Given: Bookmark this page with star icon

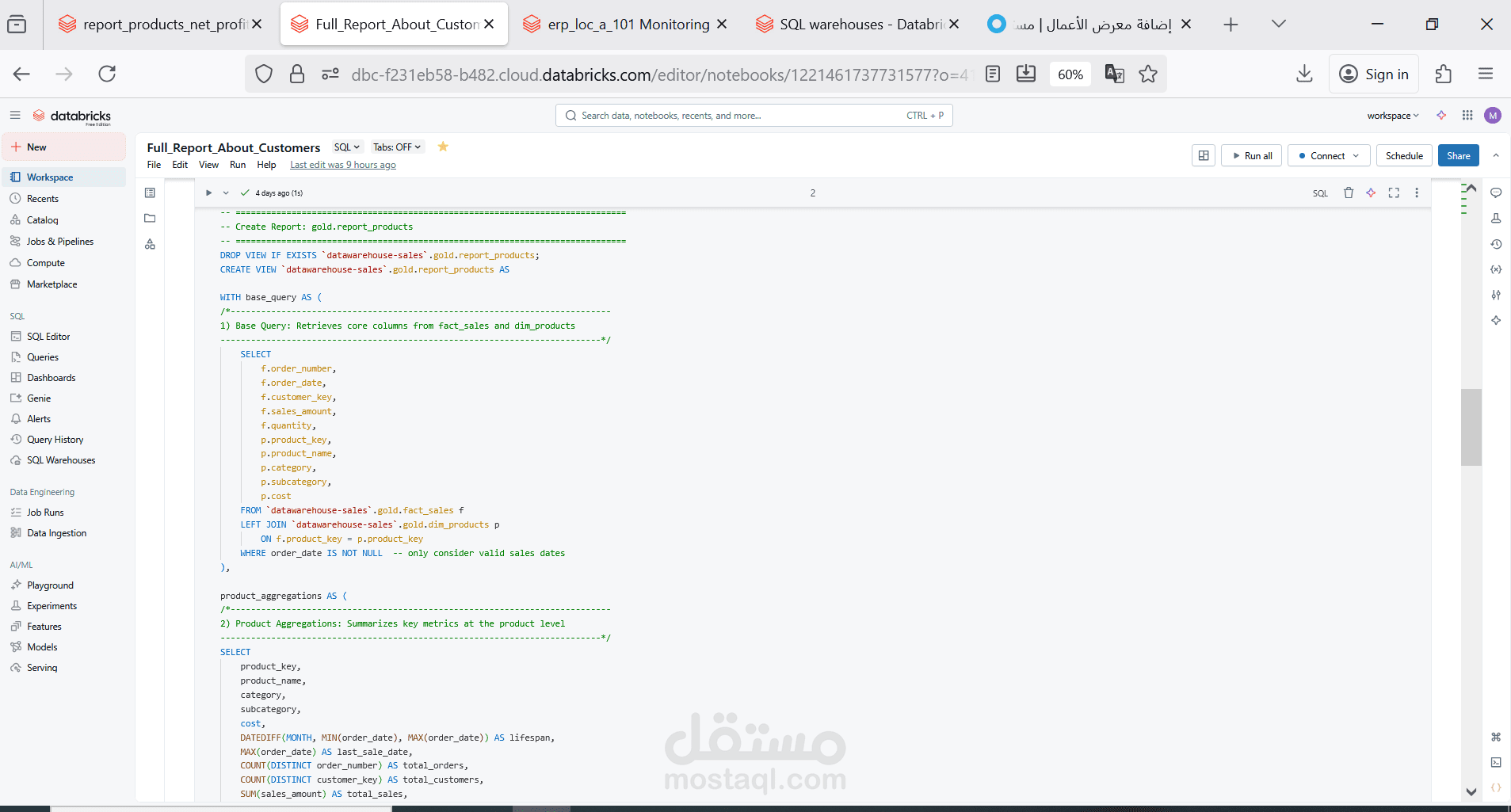Looking at the screenshot, I should tap(1148, 74).
